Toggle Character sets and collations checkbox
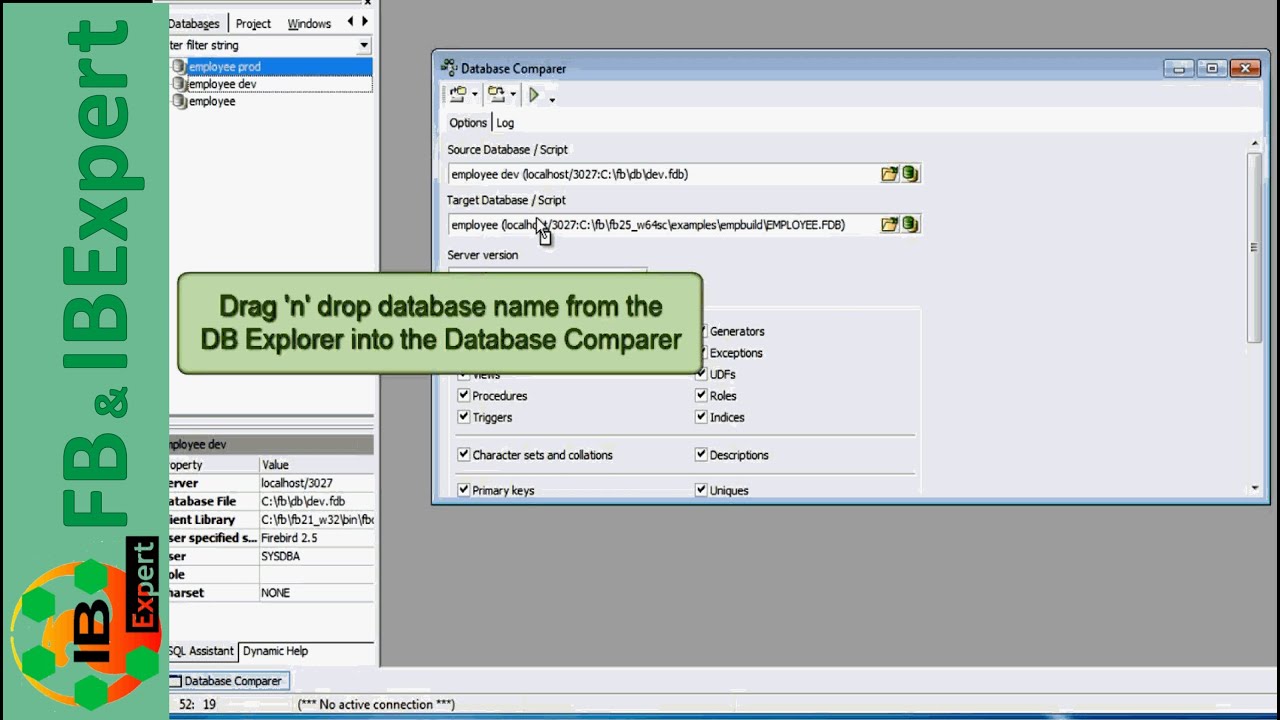This screenshot has height=720, width=1280. 464,455
